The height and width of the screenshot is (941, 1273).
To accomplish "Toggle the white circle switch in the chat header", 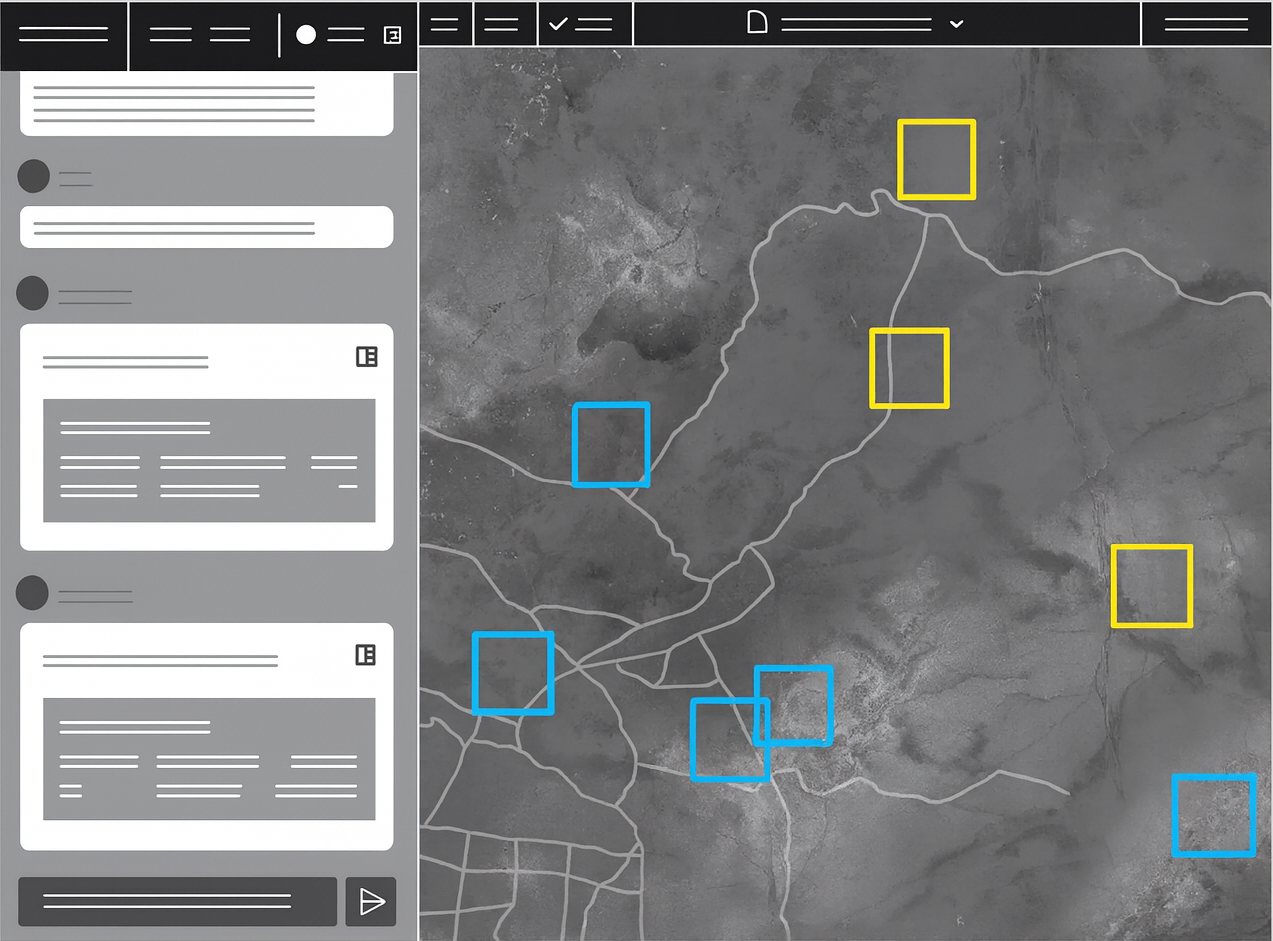I will coord(306,35).
